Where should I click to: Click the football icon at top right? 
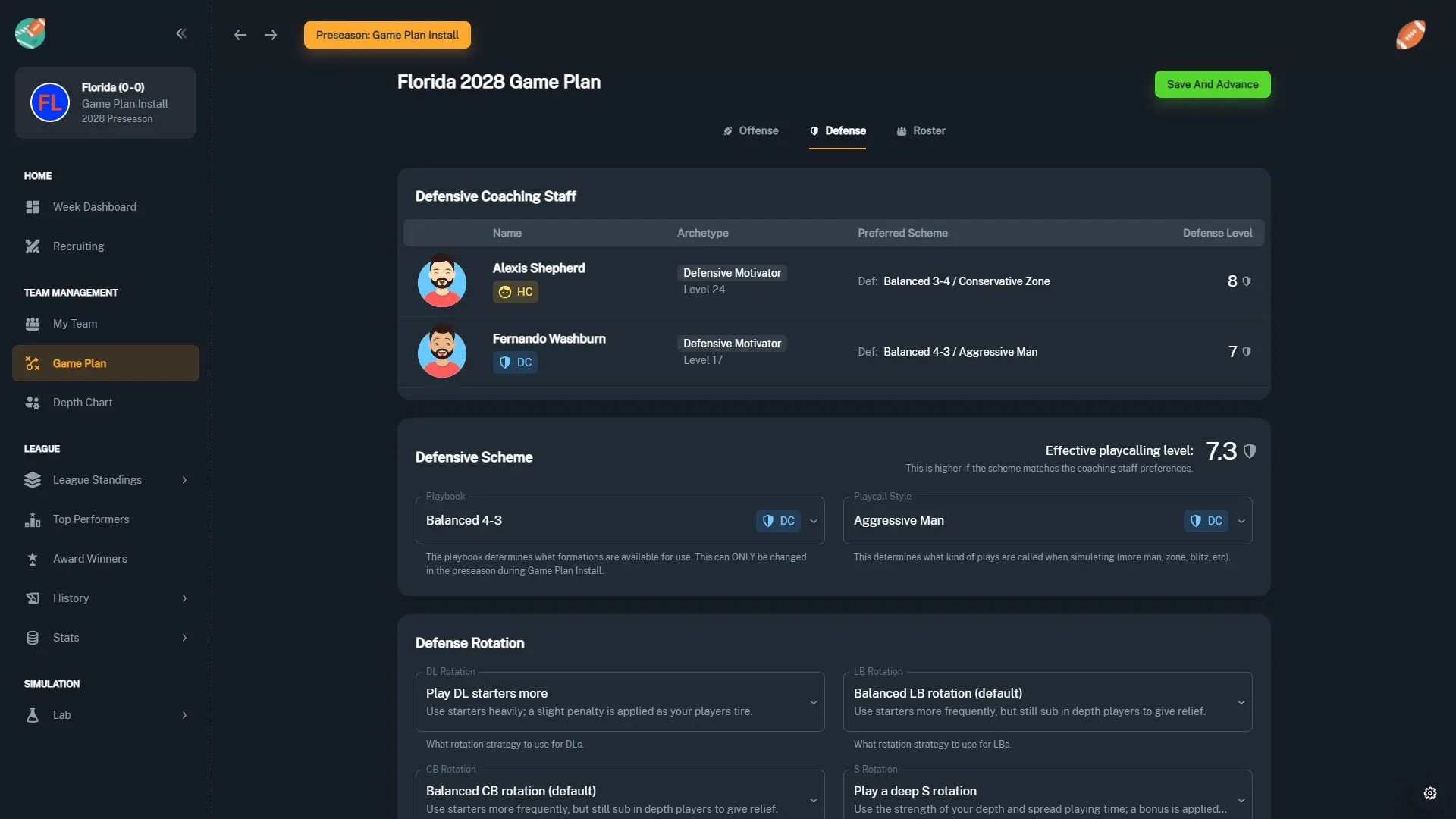click(x=1410, y=35)
